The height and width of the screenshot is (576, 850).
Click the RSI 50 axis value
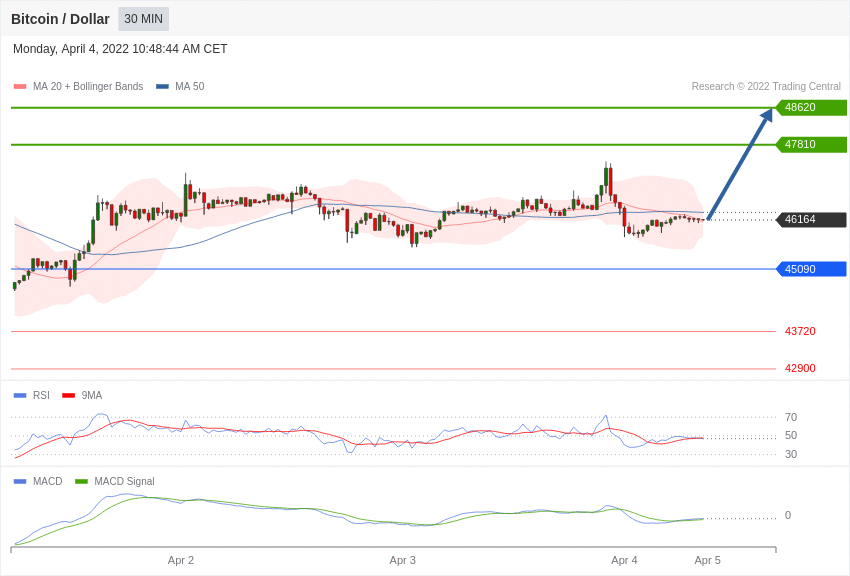click(791, 435)
